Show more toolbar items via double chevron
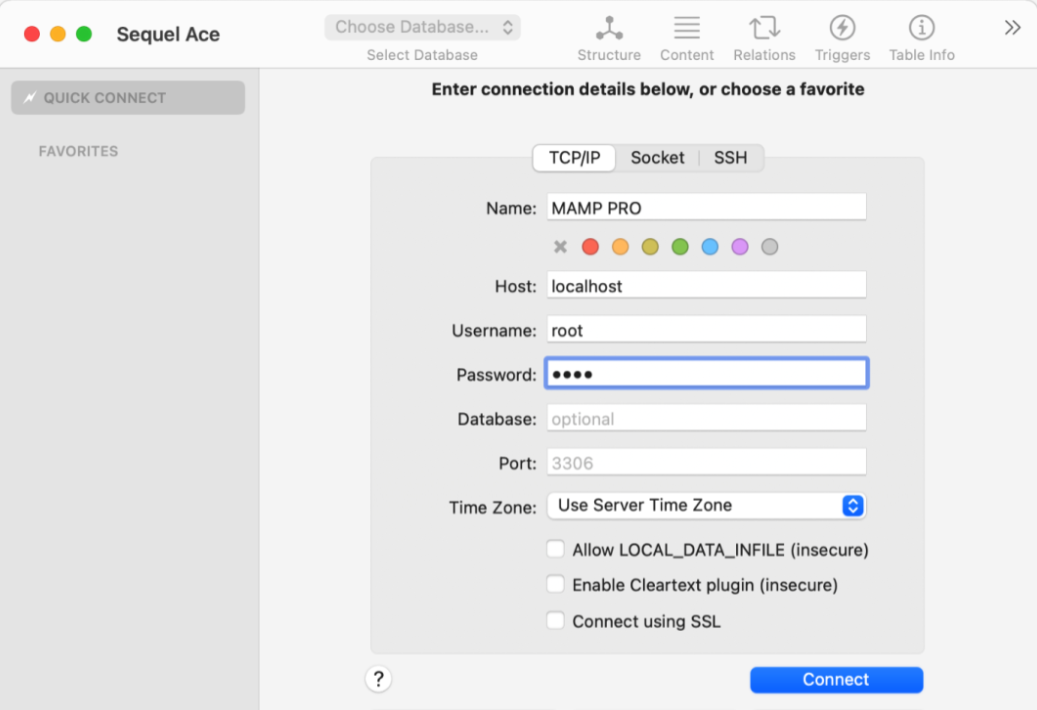This screenshot has width=1037, height=710. click(x=1012, y=28)
